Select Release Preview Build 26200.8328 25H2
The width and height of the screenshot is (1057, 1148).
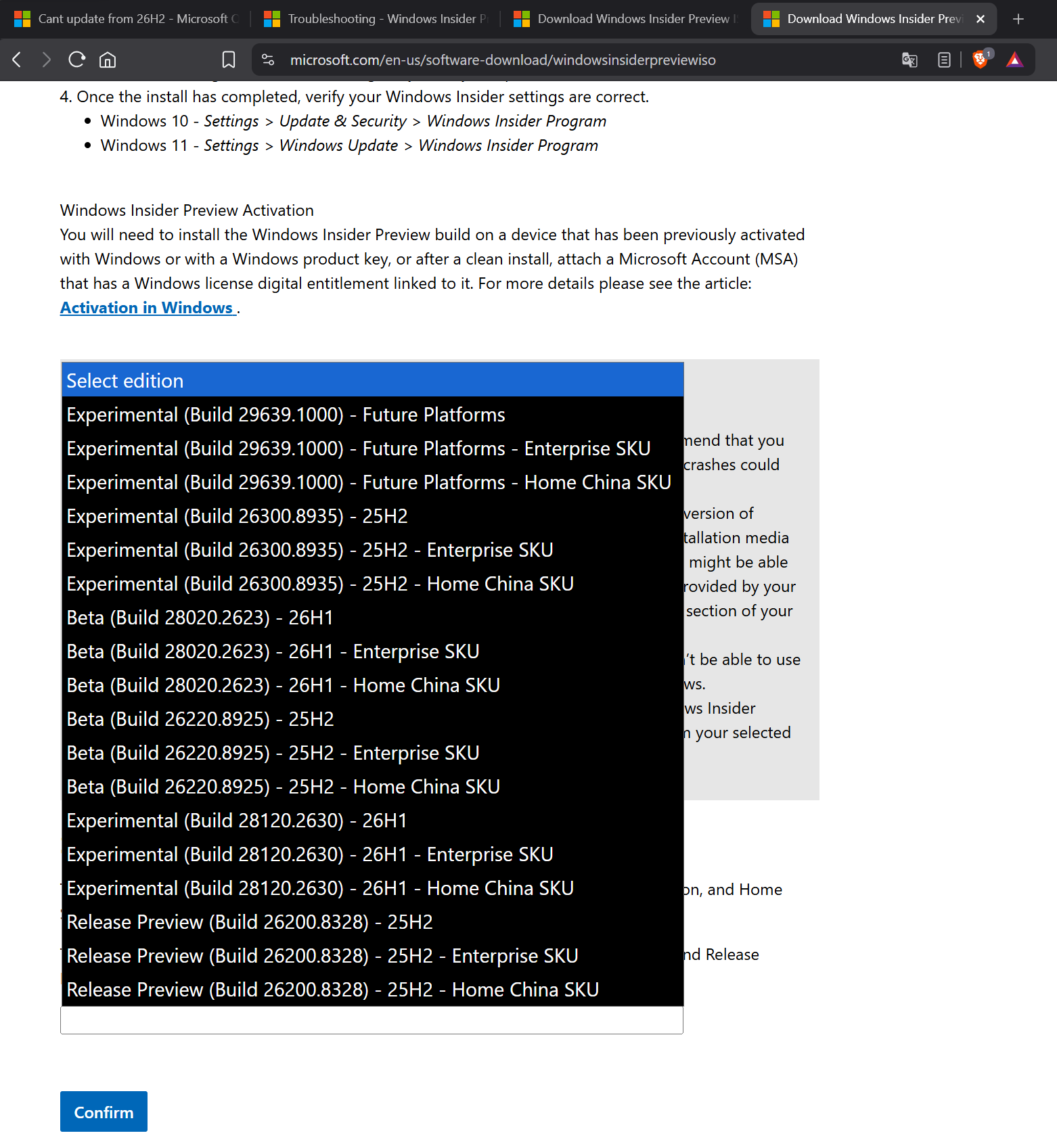[373, 921]
